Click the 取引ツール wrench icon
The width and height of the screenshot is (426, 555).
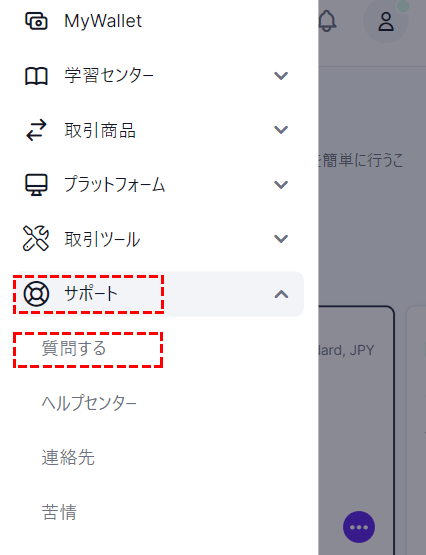(36, 239)
